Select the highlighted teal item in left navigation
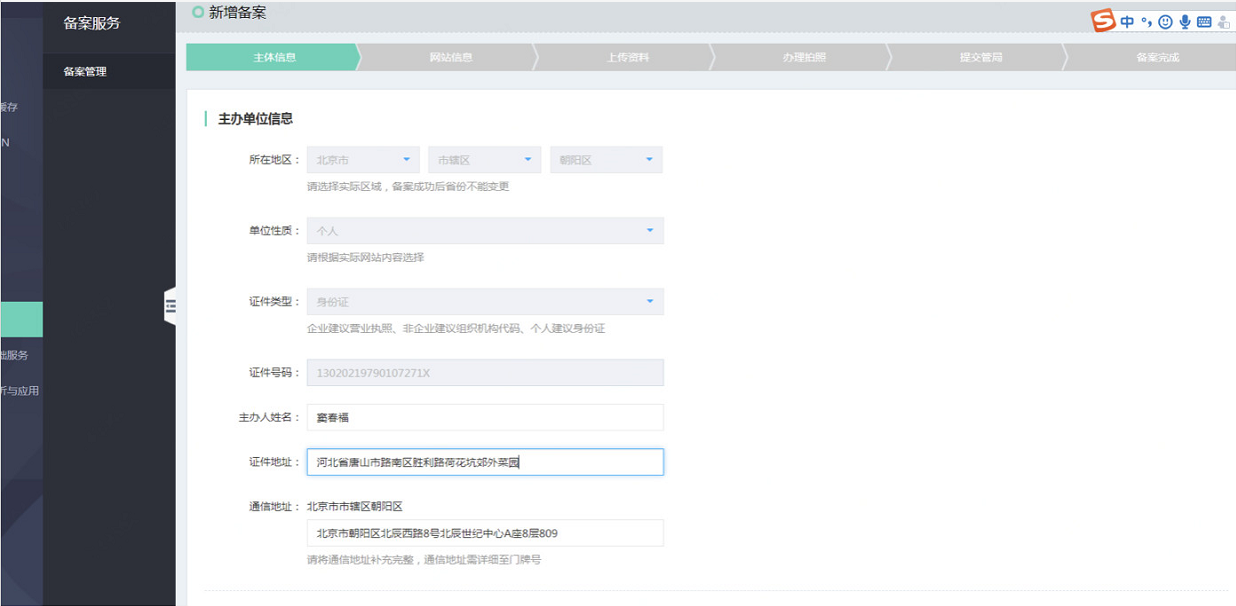This screenshot has width=1236, height=606. [21, 320]
